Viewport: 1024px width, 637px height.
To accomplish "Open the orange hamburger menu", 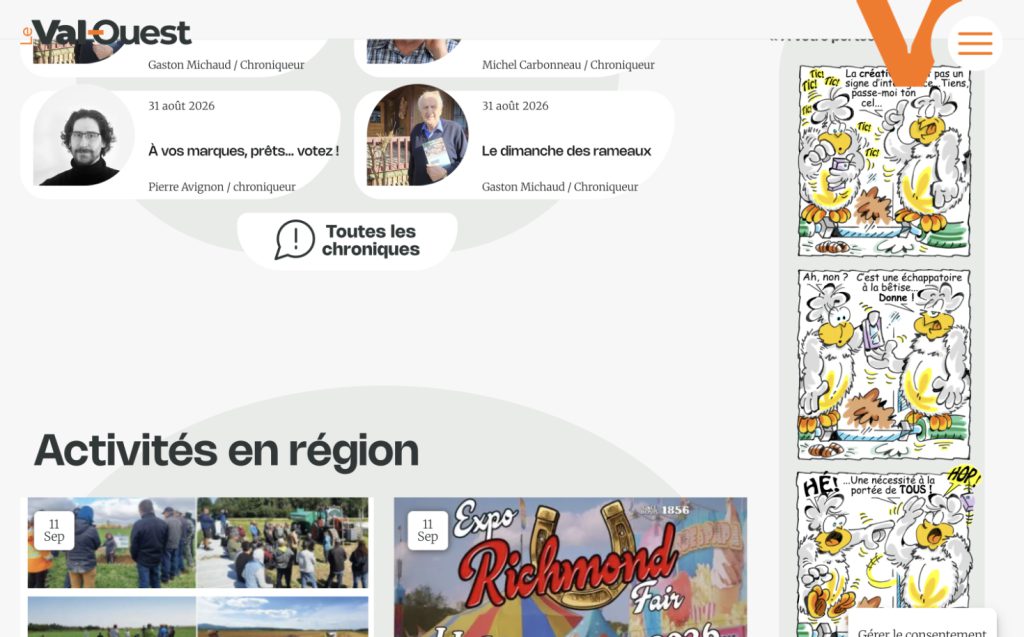I will coord(975,43).
